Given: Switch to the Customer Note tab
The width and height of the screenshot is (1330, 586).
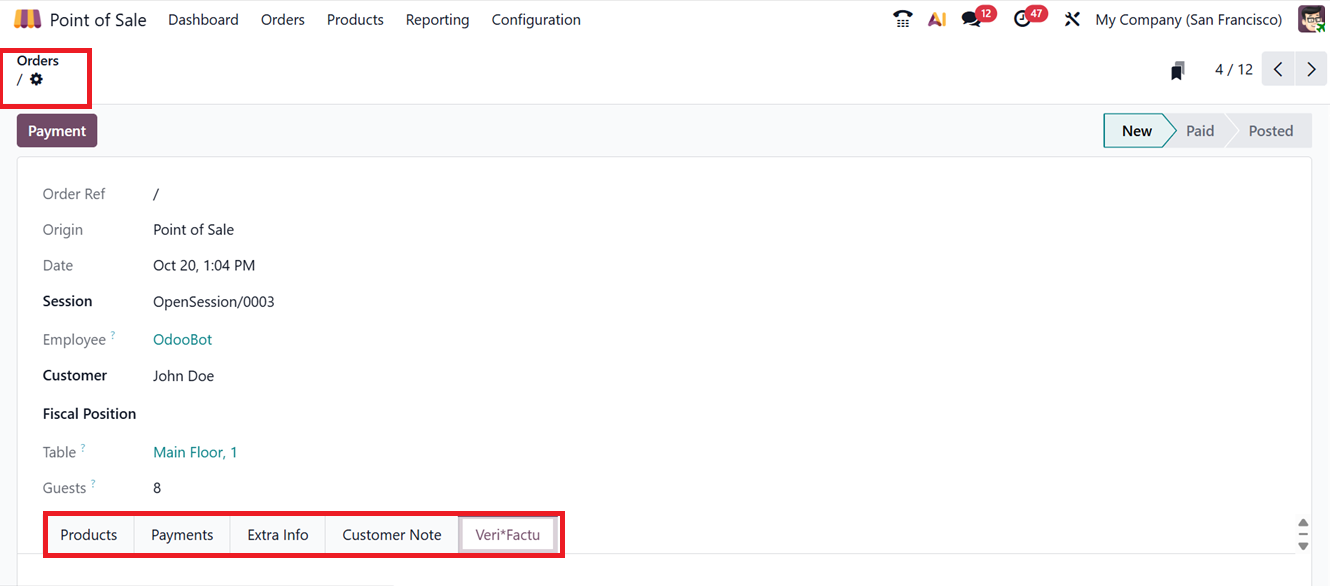Looking at the screenshot, I should pos(392,535).
